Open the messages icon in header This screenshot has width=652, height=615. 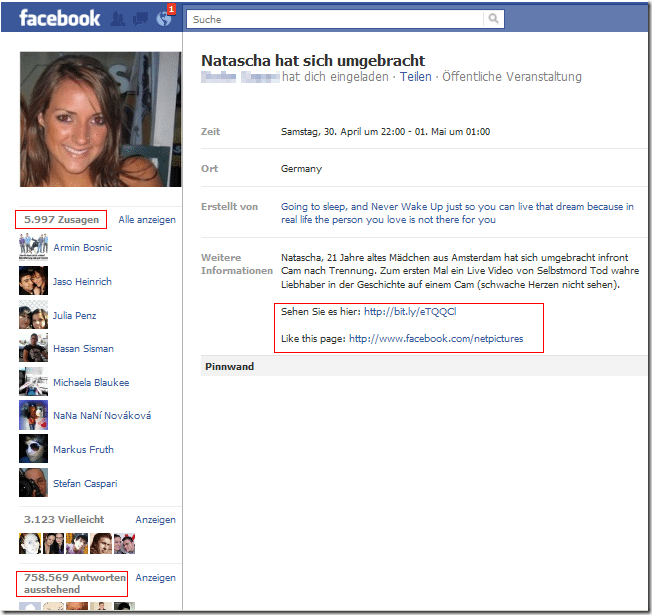point(141,19)
